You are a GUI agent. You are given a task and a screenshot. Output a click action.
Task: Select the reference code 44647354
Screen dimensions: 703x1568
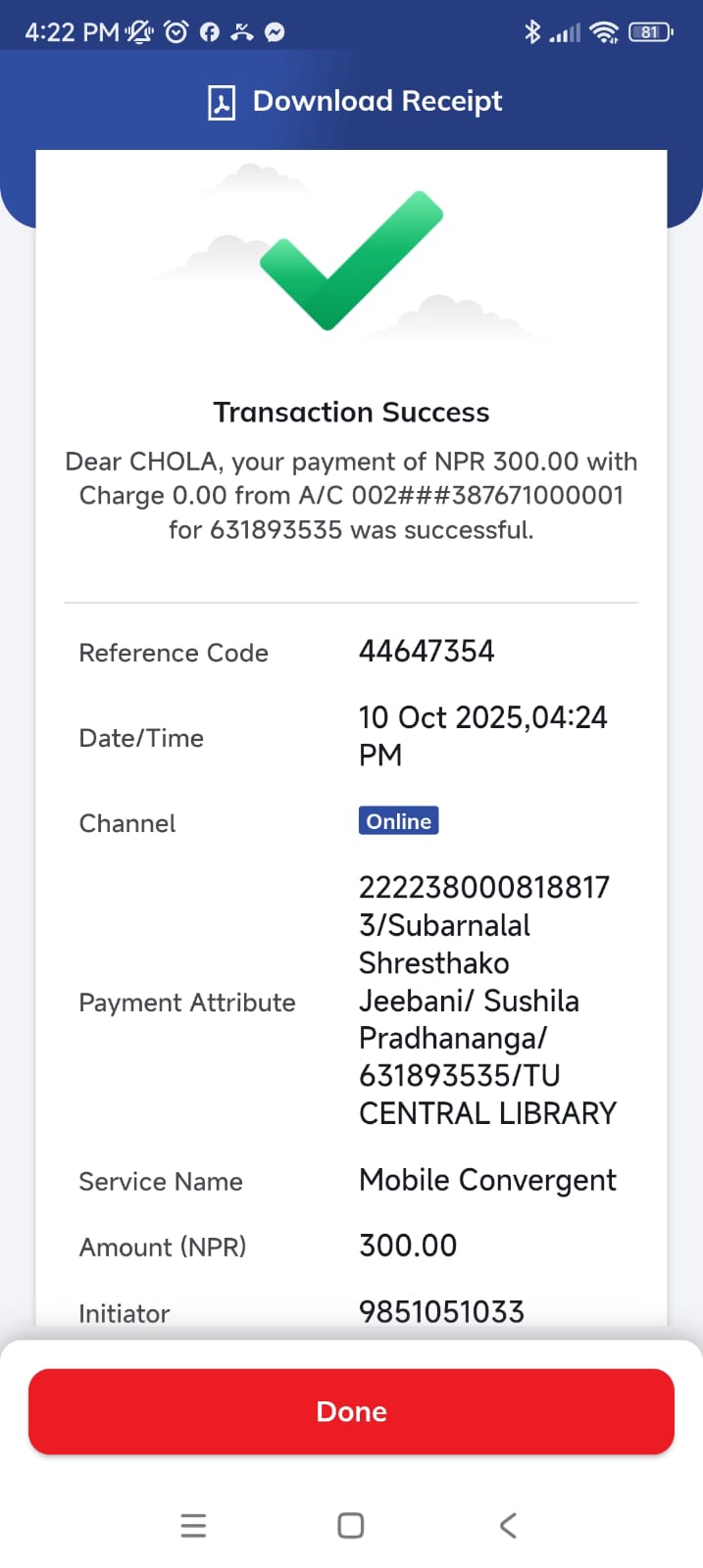[x=427, y=652]
